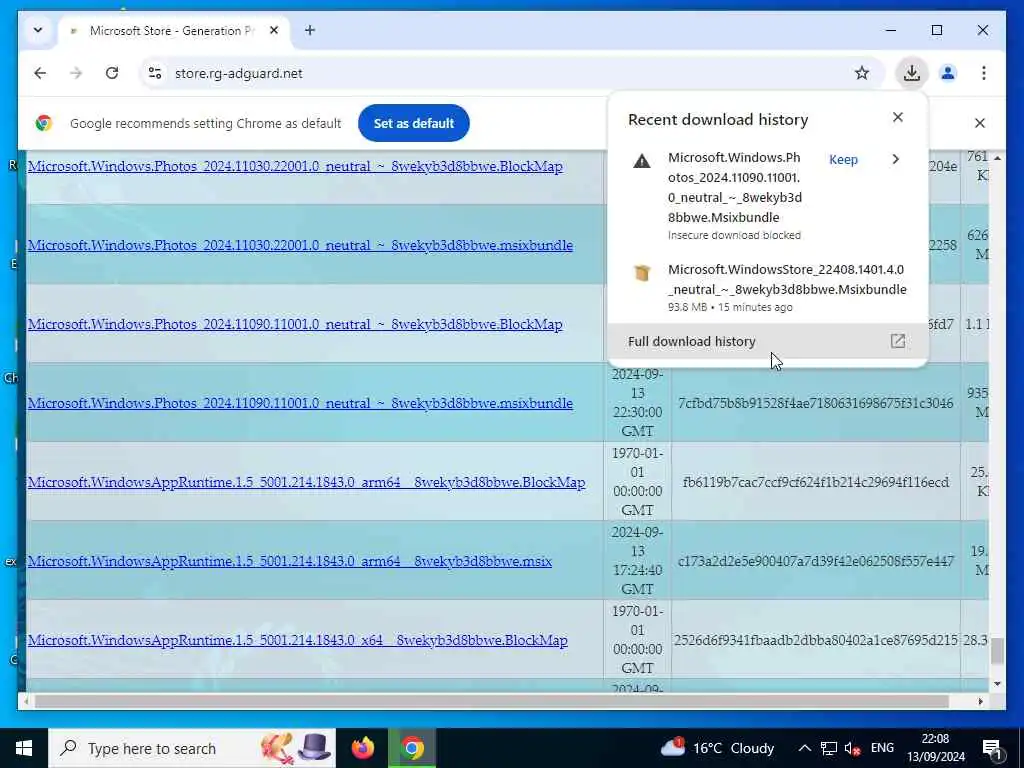Open Photos 2024.11090.11001.0 BlockMap link
The width and height of the screenshot is (1024, 768).
(x=295, y=325)
